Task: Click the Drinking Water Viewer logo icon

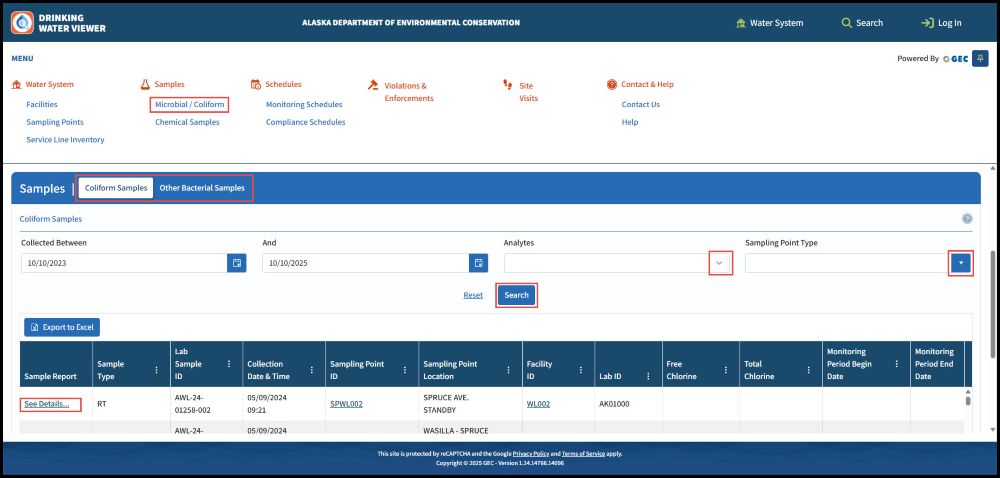Action: 22,22
